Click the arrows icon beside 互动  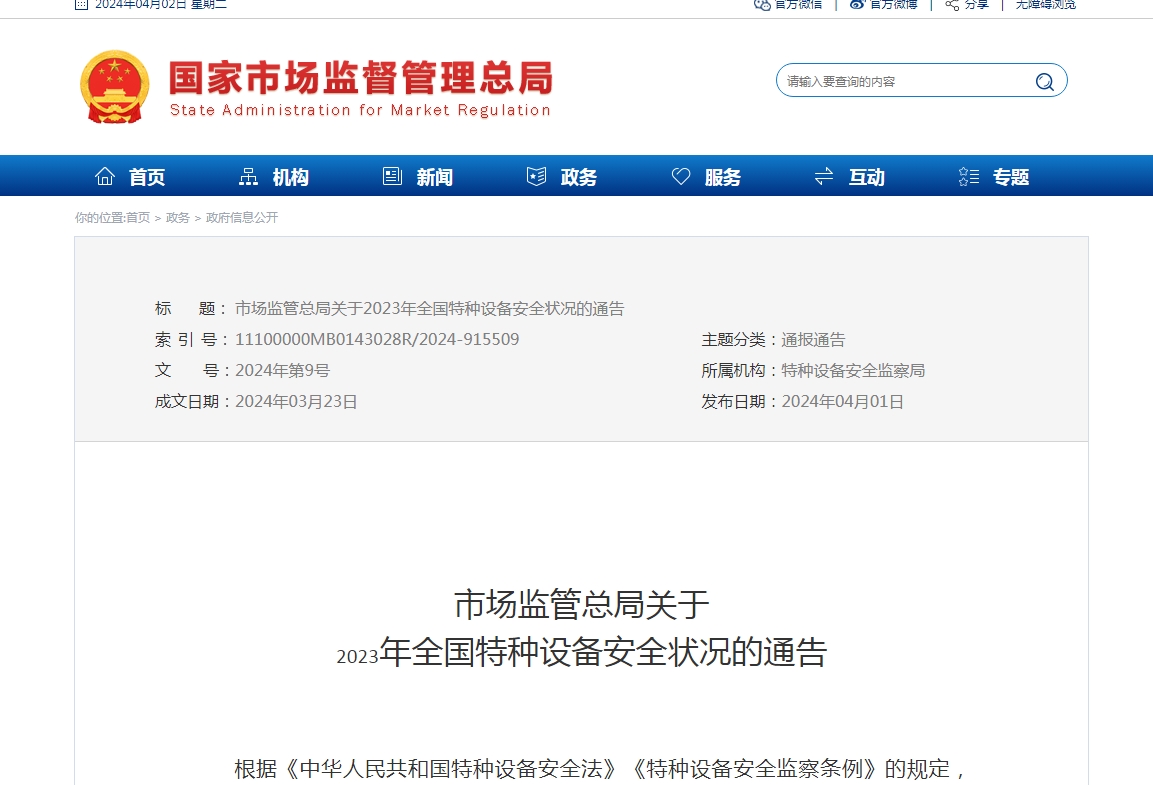point(824,177)
